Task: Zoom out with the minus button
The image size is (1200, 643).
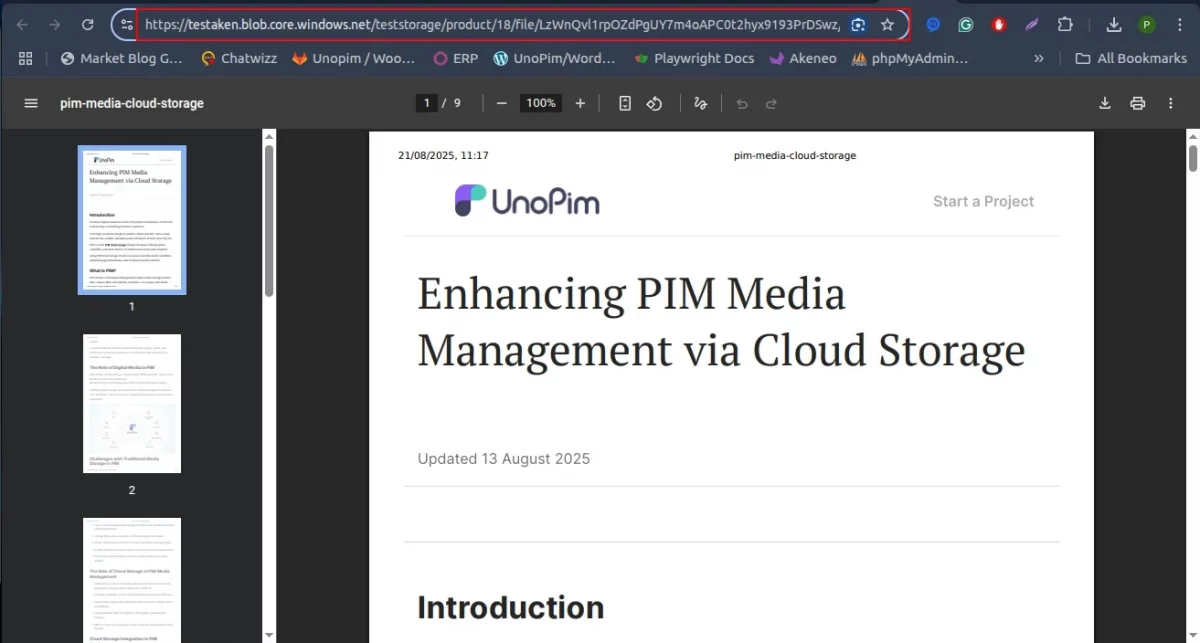Action: (x=502, y=103)
